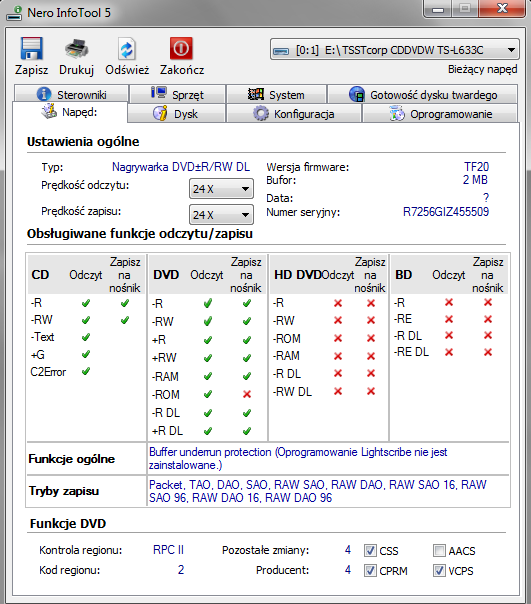Click the Odśwież button label
The image size is (531, 604).
pos(127,70)
